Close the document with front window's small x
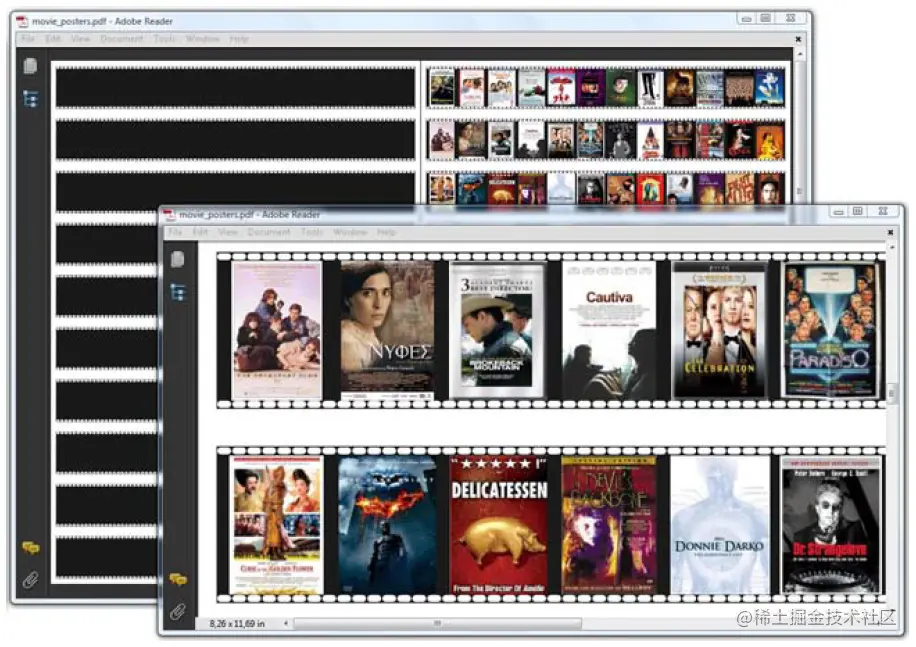 pyautogui.click(x=890, y=232)
